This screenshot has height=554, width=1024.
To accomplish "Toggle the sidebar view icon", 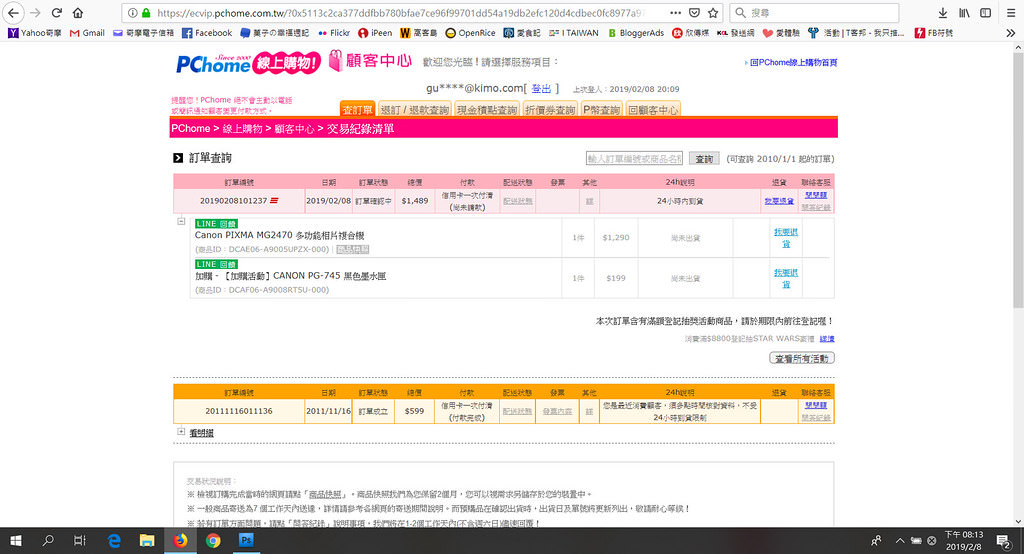I will [985, 12].
